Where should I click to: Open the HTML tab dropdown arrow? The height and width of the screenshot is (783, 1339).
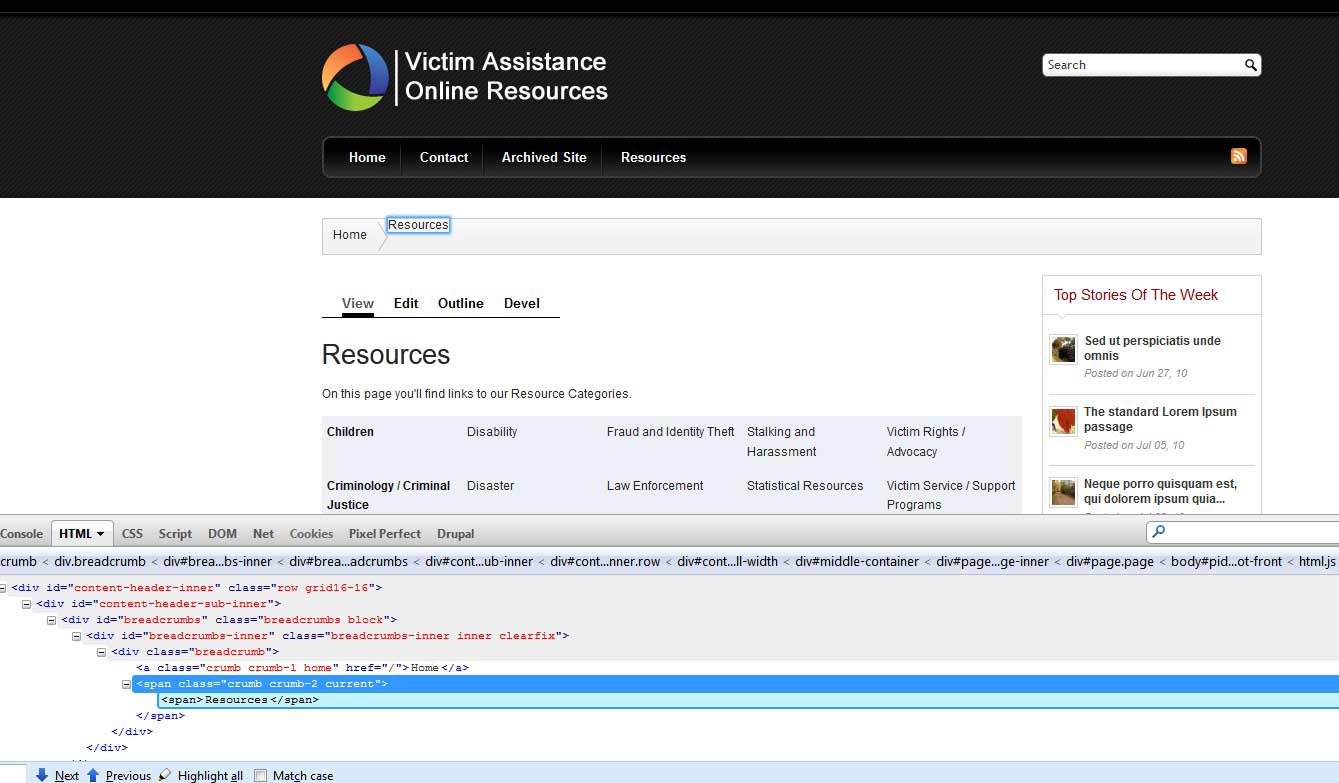(101, 534)
